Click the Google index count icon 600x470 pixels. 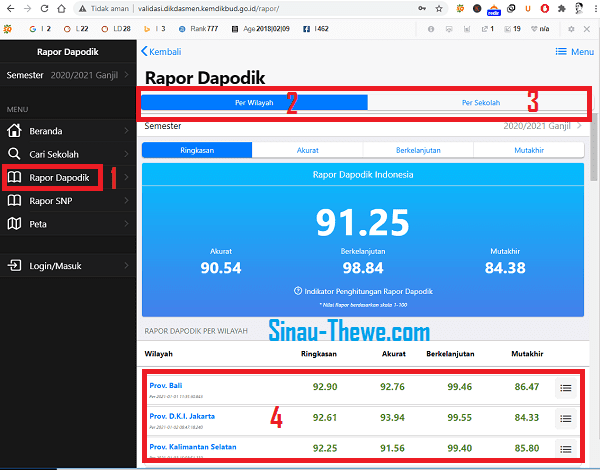33,29
